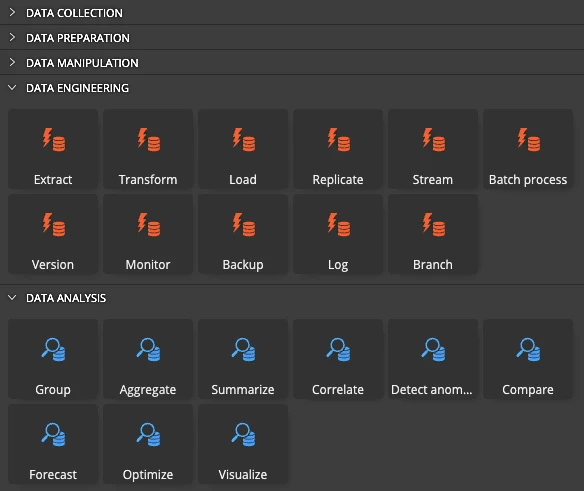
Task: Click the DATA MANIPULATION header text
Action: 82,63
